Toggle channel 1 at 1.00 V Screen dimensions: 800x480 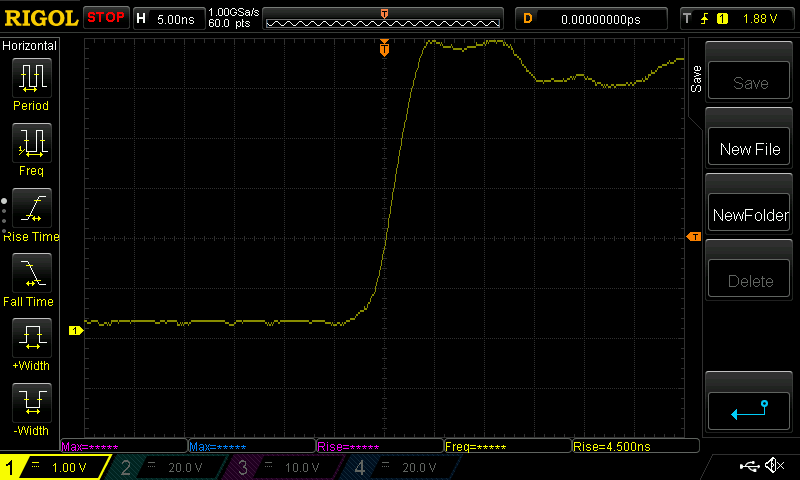click(x=55, y=467)
